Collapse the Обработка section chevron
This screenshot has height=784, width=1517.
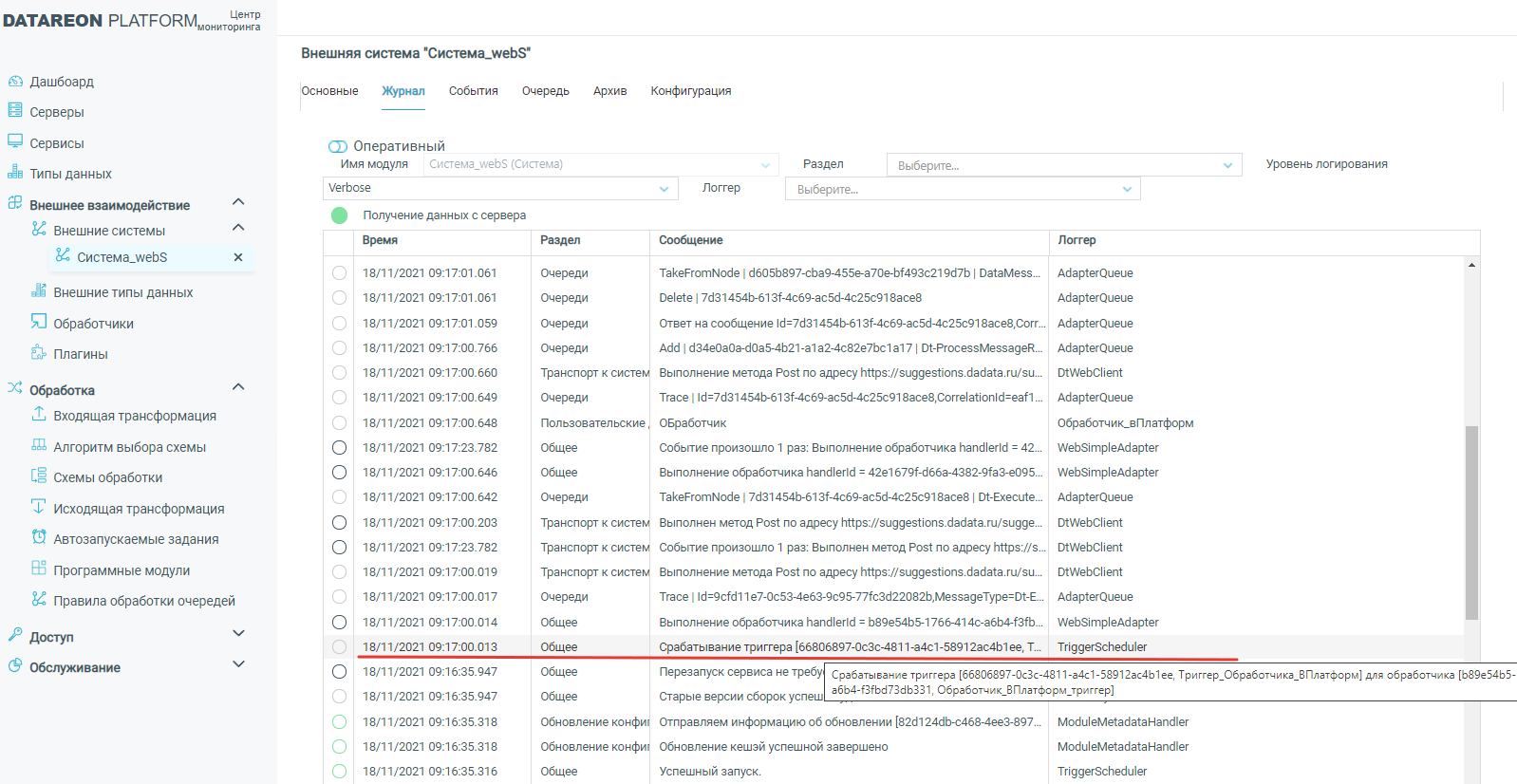[x=238, y=387]
